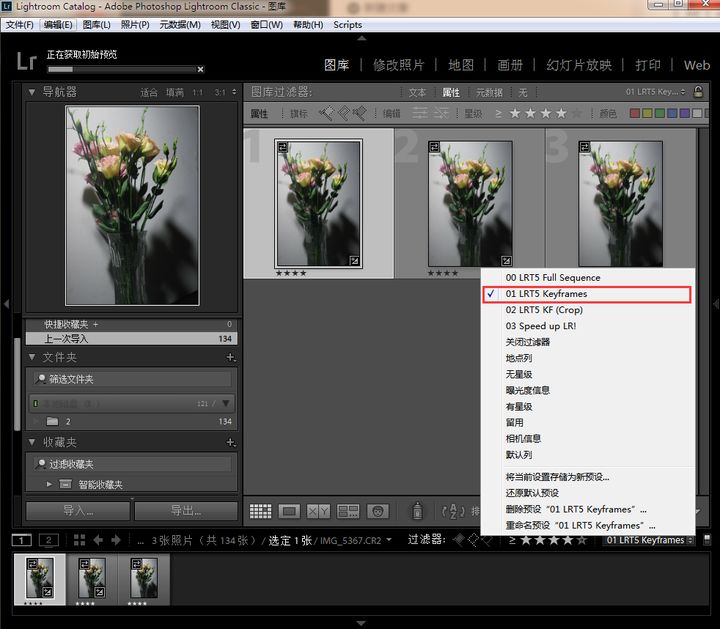This screenshot has height=629, width=720.
Task: Switch to Develop module tab
Action: point(398,65)
